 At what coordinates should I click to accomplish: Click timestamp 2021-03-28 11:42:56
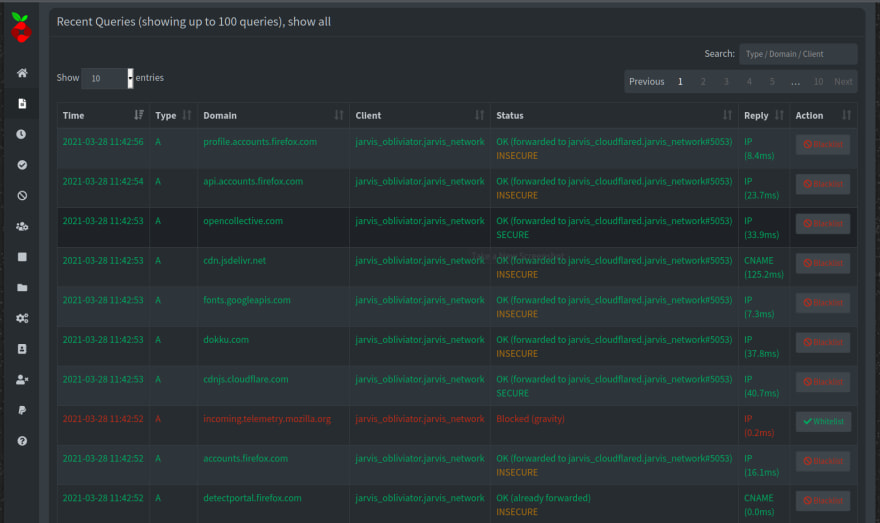tap(103, 142)
